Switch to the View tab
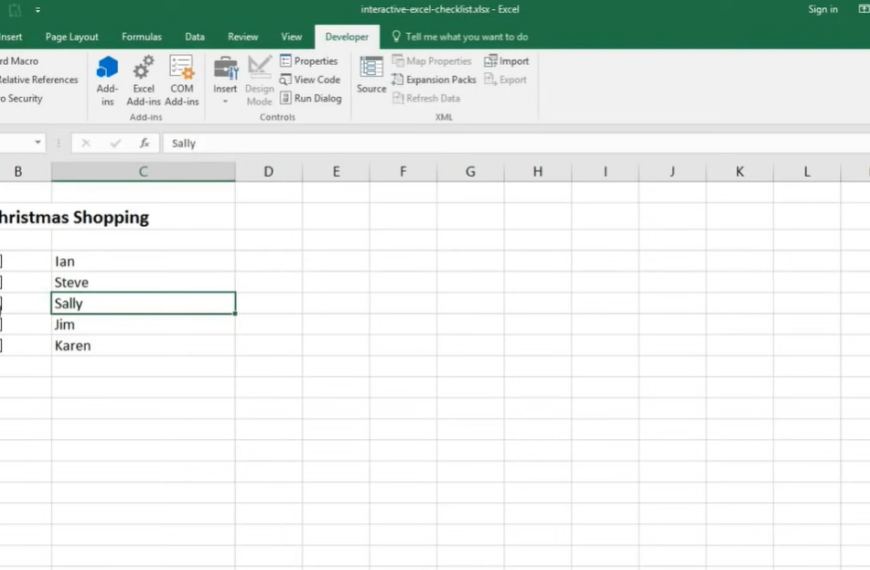 coord(291,37)
